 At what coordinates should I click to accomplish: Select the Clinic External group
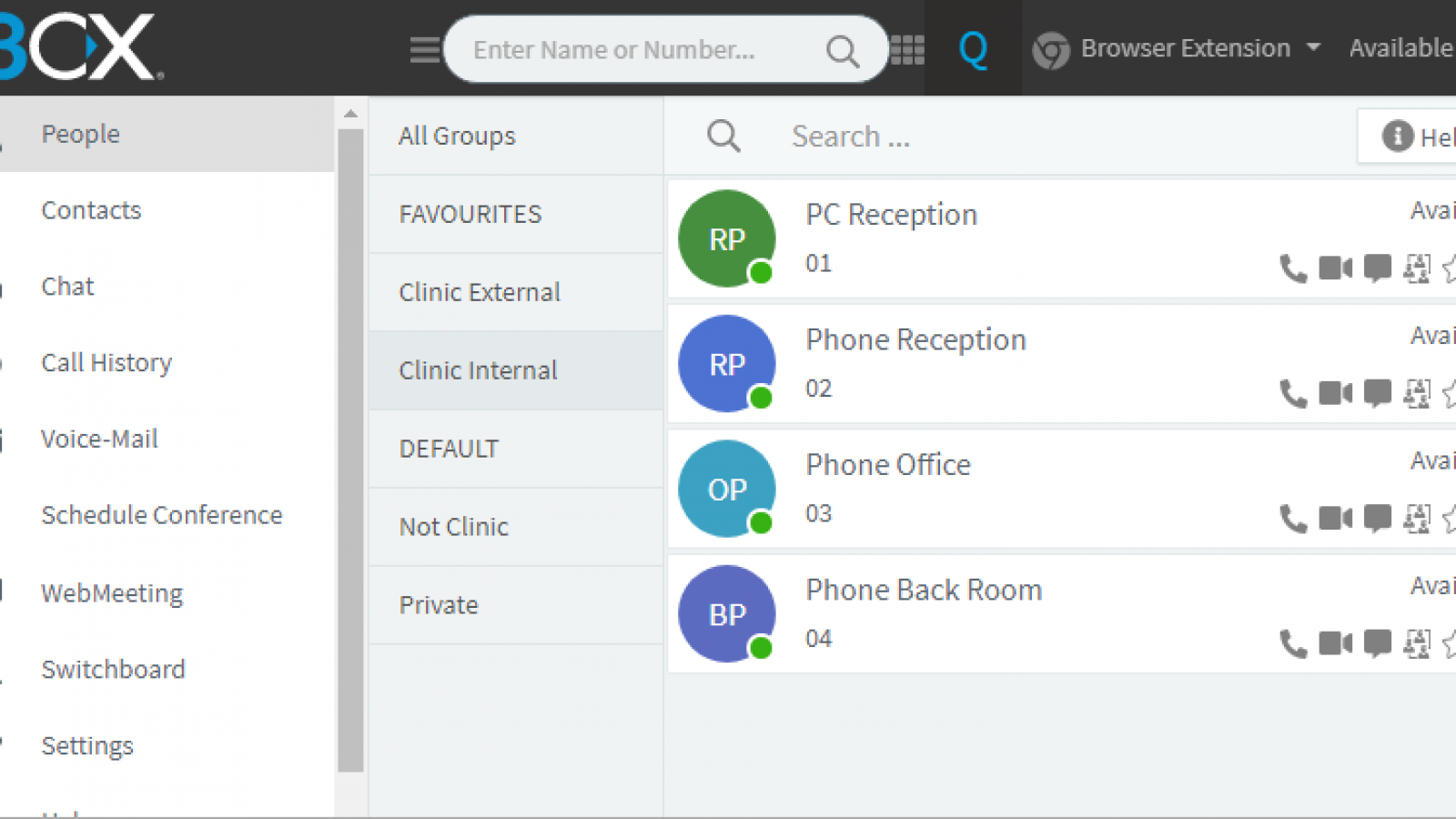tap(480, 292)
